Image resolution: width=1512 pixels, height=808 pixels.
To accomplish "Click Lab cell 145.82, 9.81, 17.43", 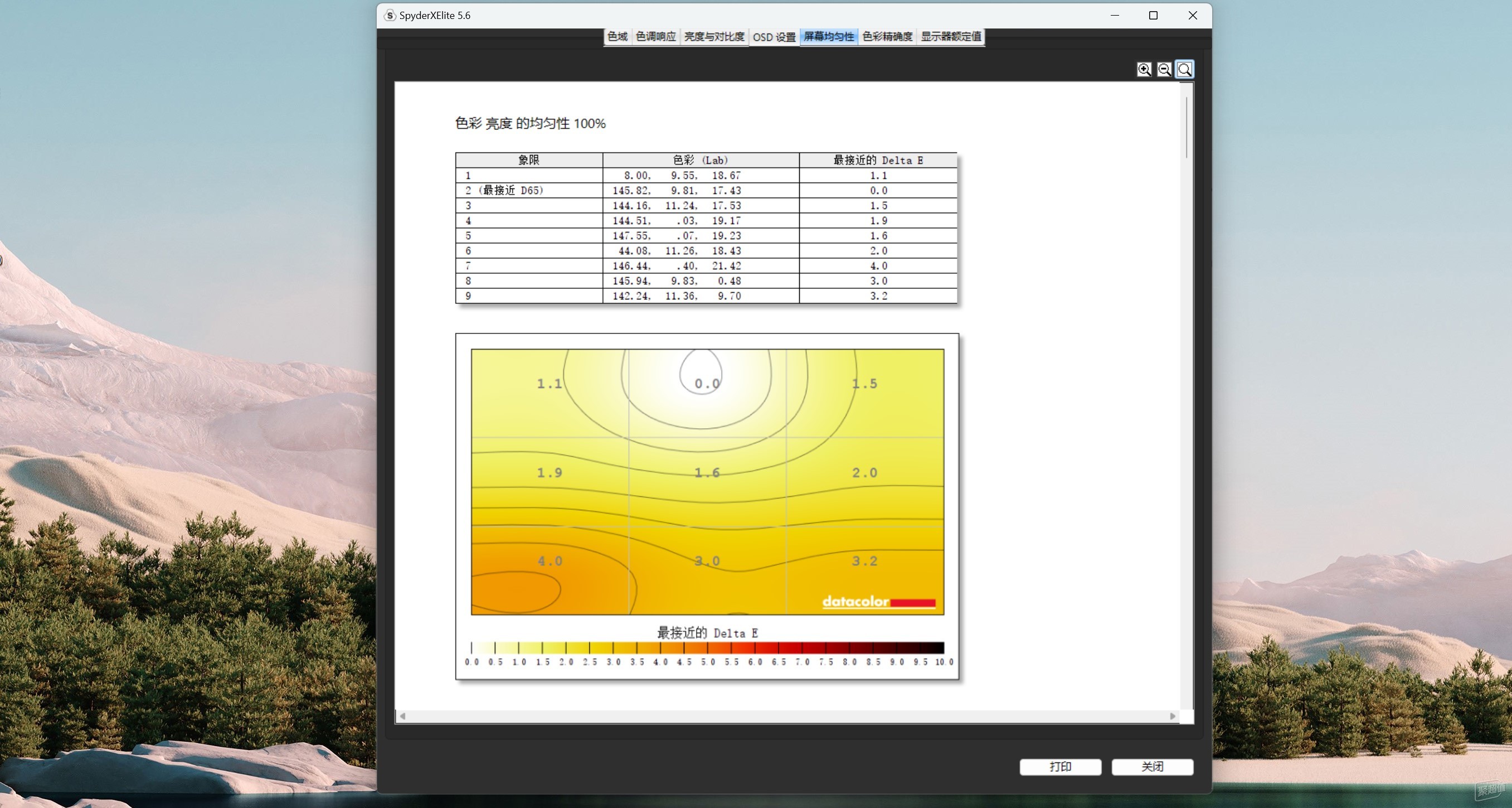I will coord(700,190).
